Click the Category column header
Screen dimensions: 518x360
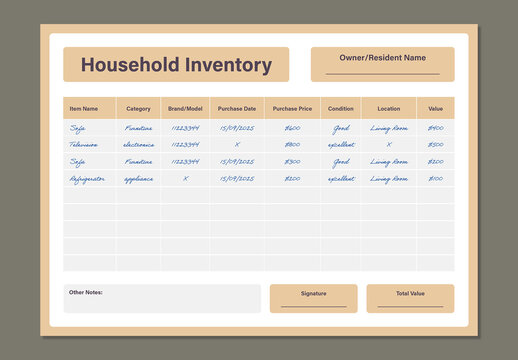pyautogui.click(x=138, y=109)
